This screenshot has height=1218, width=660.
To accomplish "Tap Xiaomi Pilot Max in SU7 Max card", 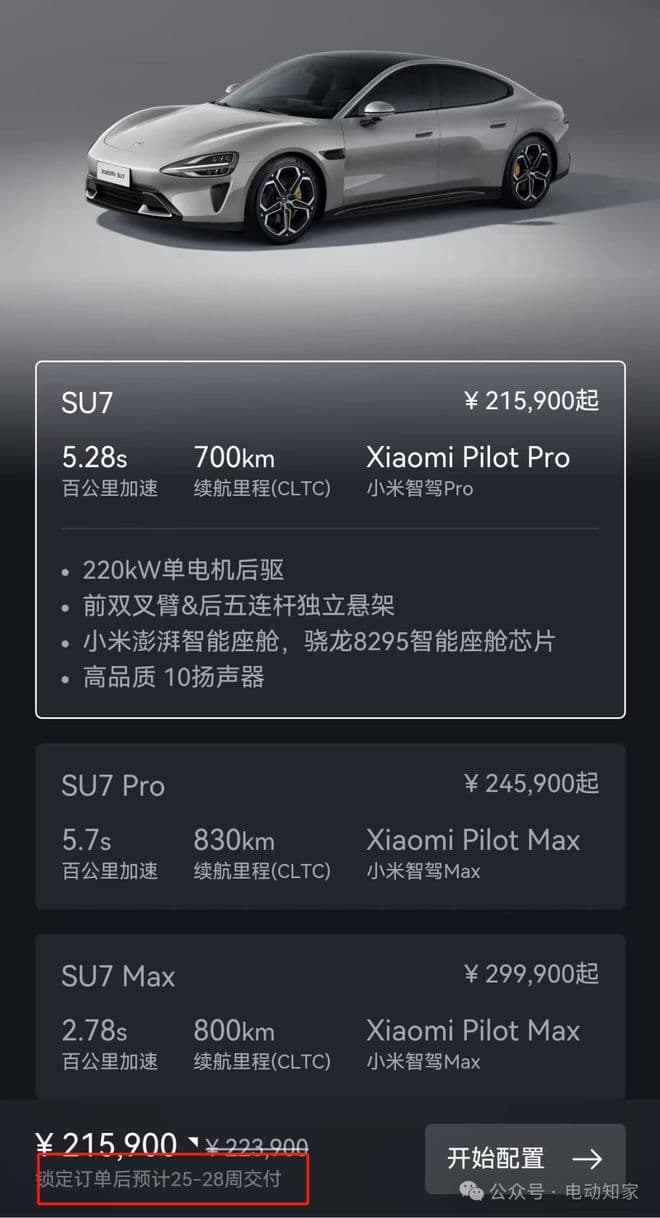I will pyautogui.click(x=472, y=1030).
